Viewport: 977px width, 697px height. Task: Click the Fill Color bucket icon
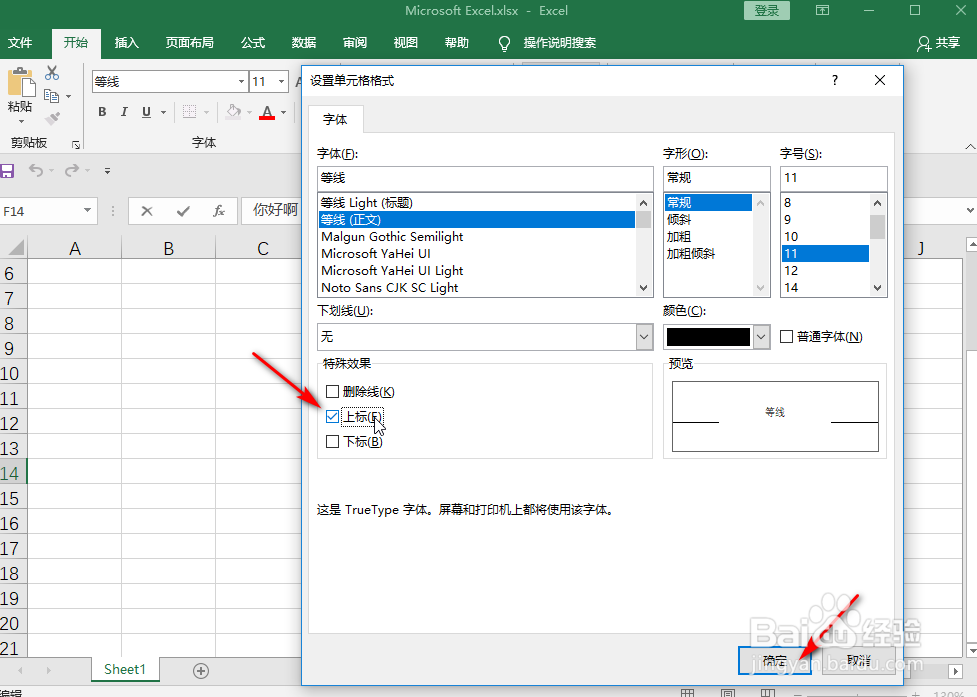(x=234, y=112)
